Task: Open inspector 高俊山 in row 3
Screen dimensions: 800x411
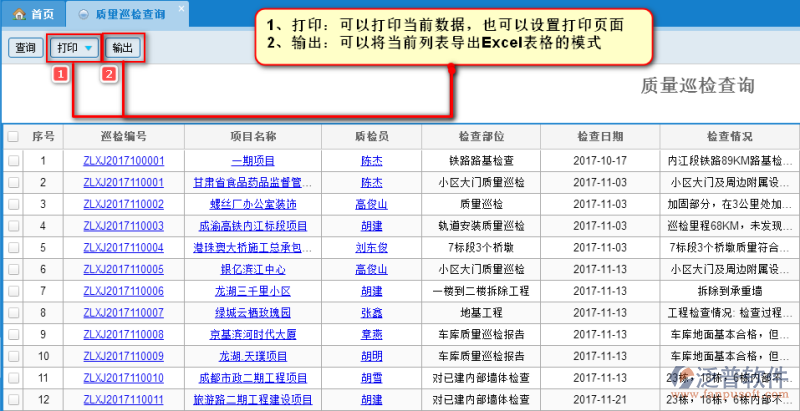Action: tap(371, 204)
